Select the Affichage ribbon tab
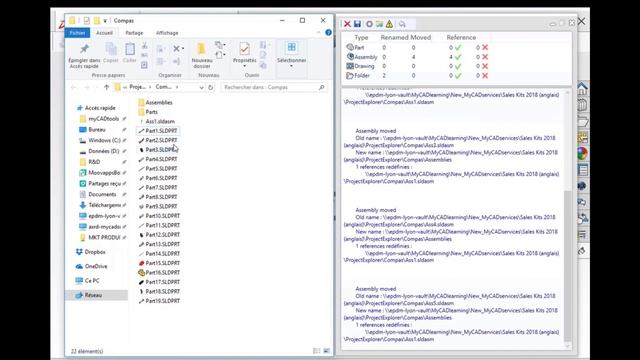The image size is (640, 360). pyautogui.click(x=167, y=33)
